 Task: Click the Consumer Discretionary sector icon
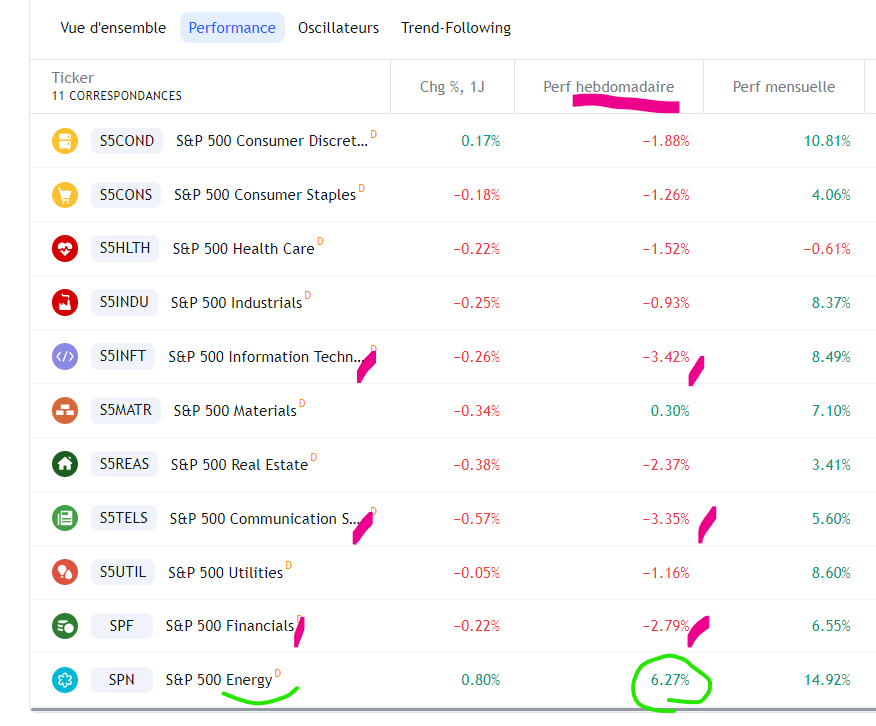click(65, 141)
